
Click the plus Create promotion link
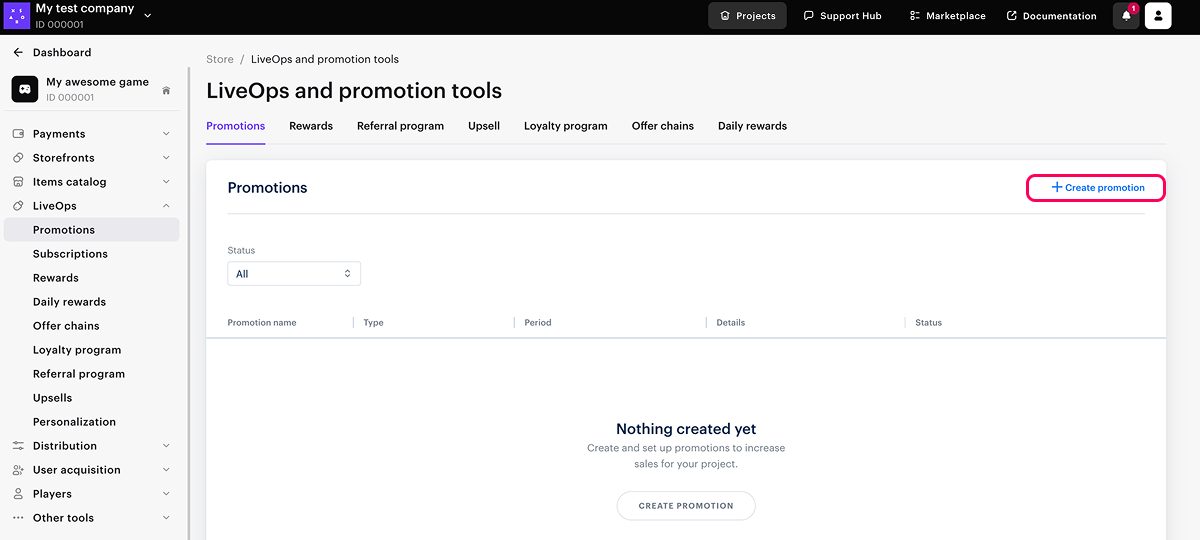[1096, 188]
